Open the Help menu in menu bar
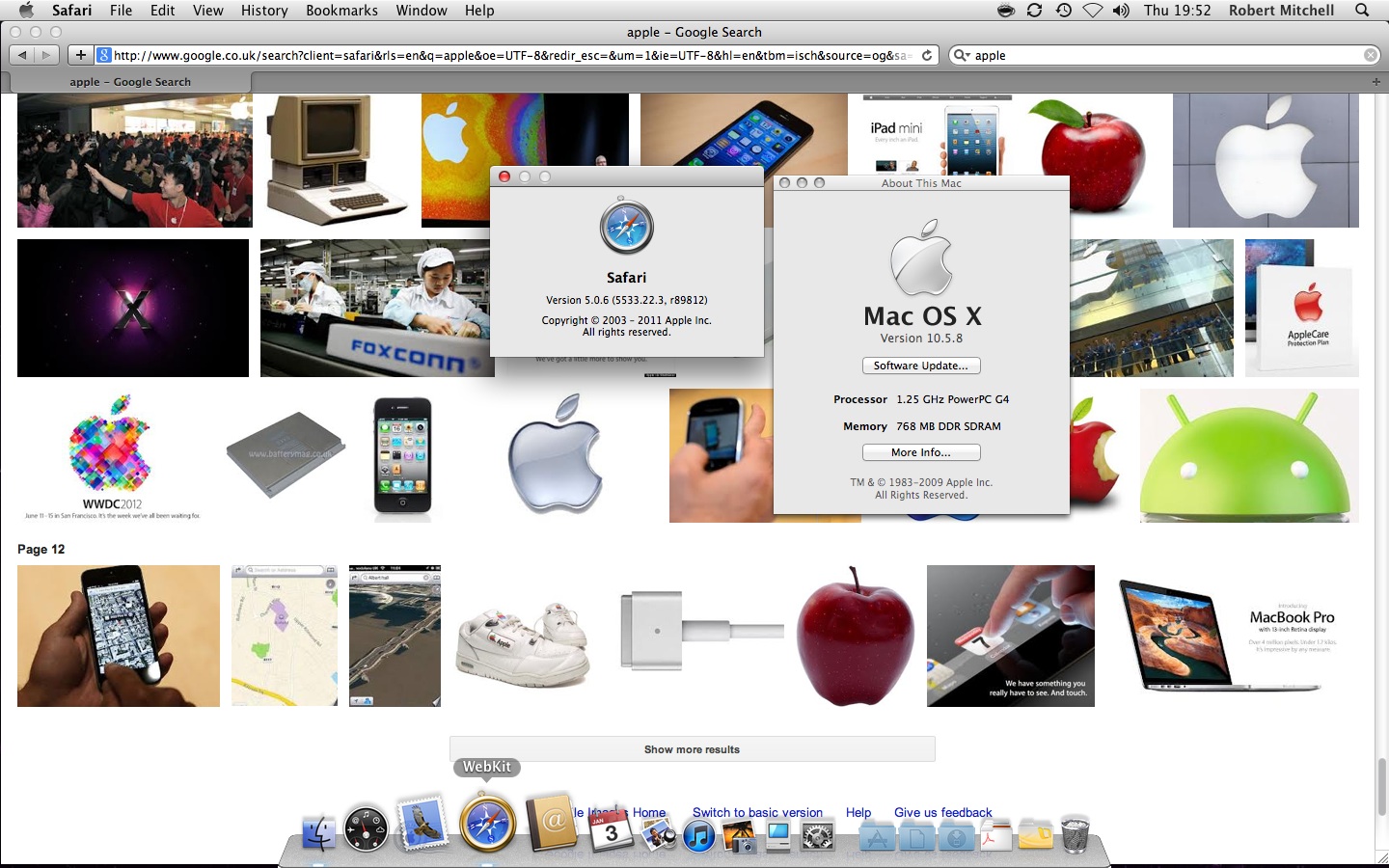 479,10
